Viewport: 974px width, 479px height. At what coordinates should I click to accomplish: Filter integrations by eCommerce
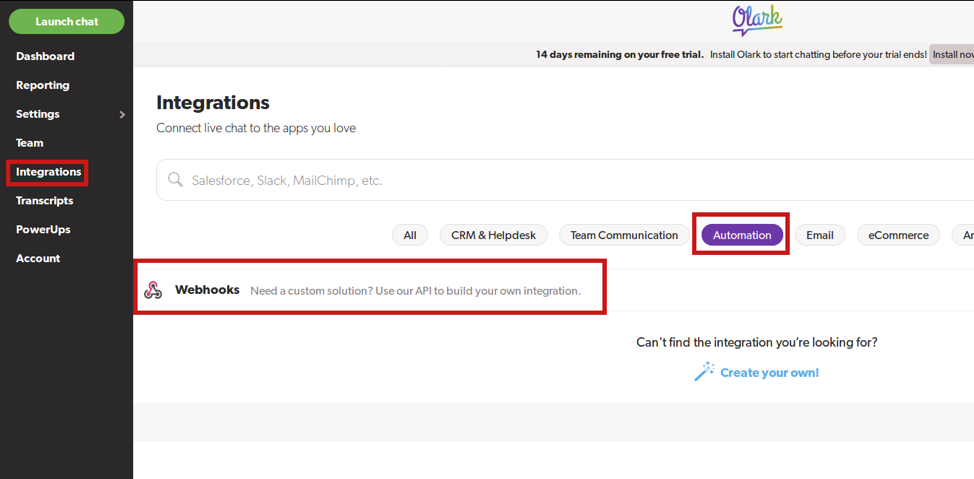(x=899, y=235)
